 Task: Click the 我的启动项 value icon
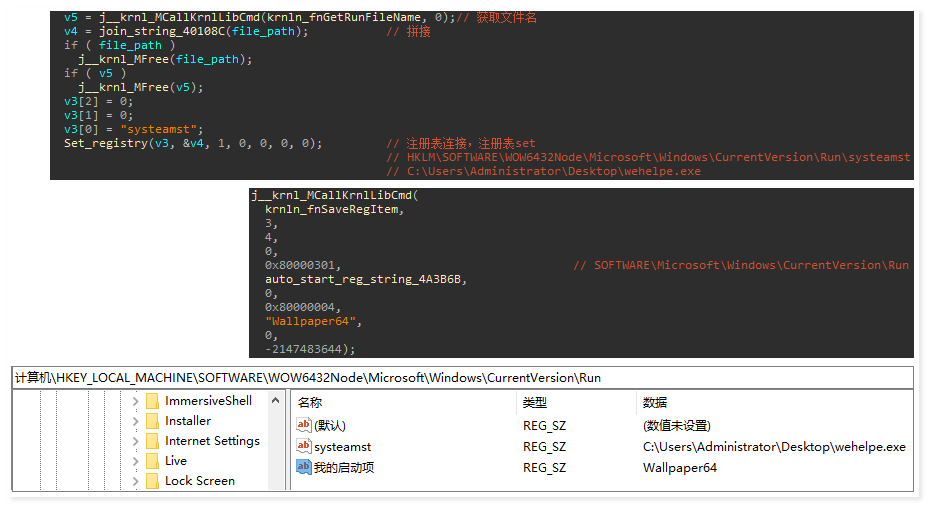304,467
